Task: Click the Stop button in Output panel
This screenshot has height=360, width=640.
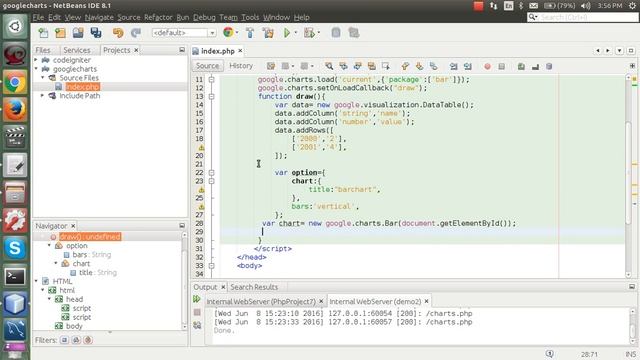Action: pos(197,312)
